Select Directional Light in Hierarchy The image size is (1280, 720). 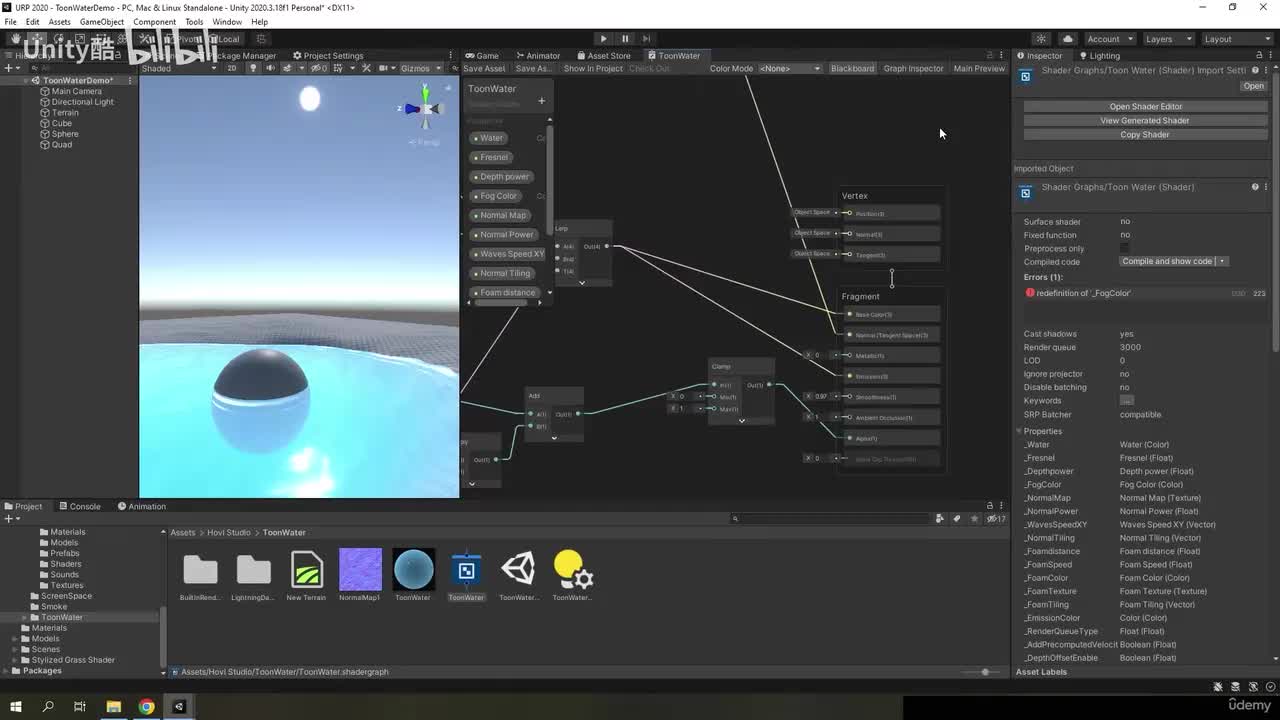[x=82, y=102]
